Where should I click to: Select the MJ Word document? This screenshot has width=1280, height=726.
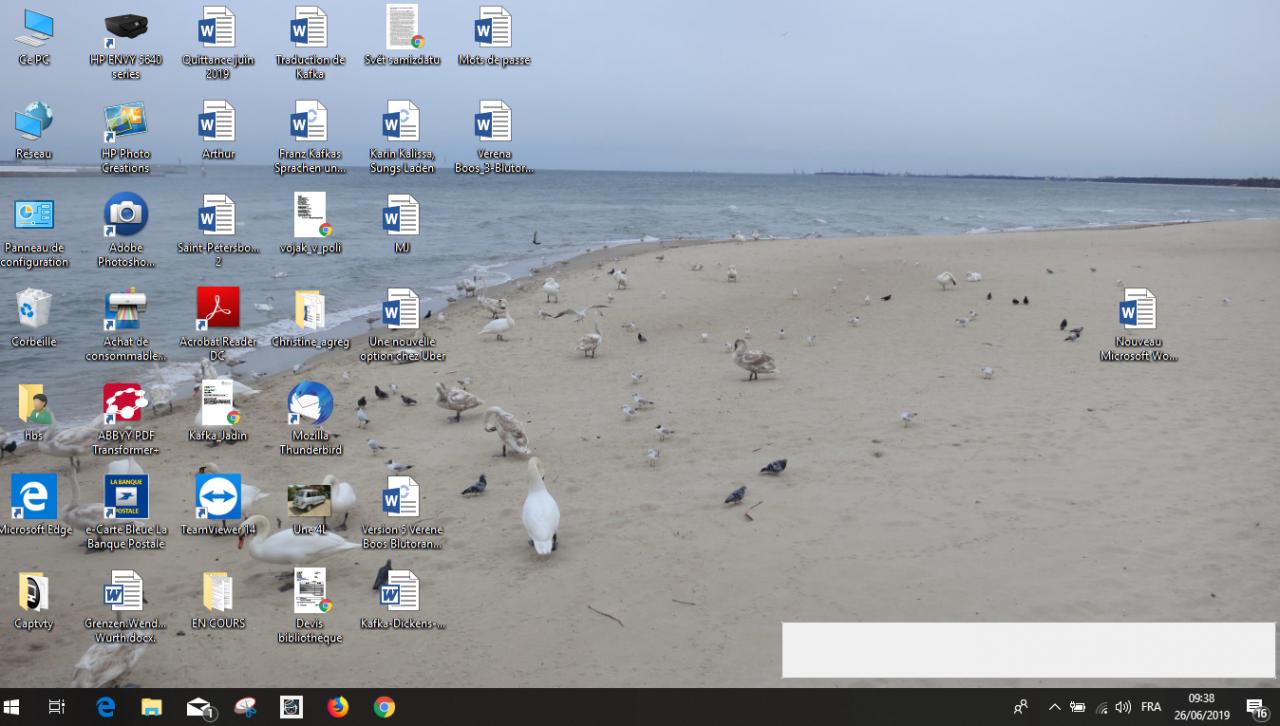(402, 225)
